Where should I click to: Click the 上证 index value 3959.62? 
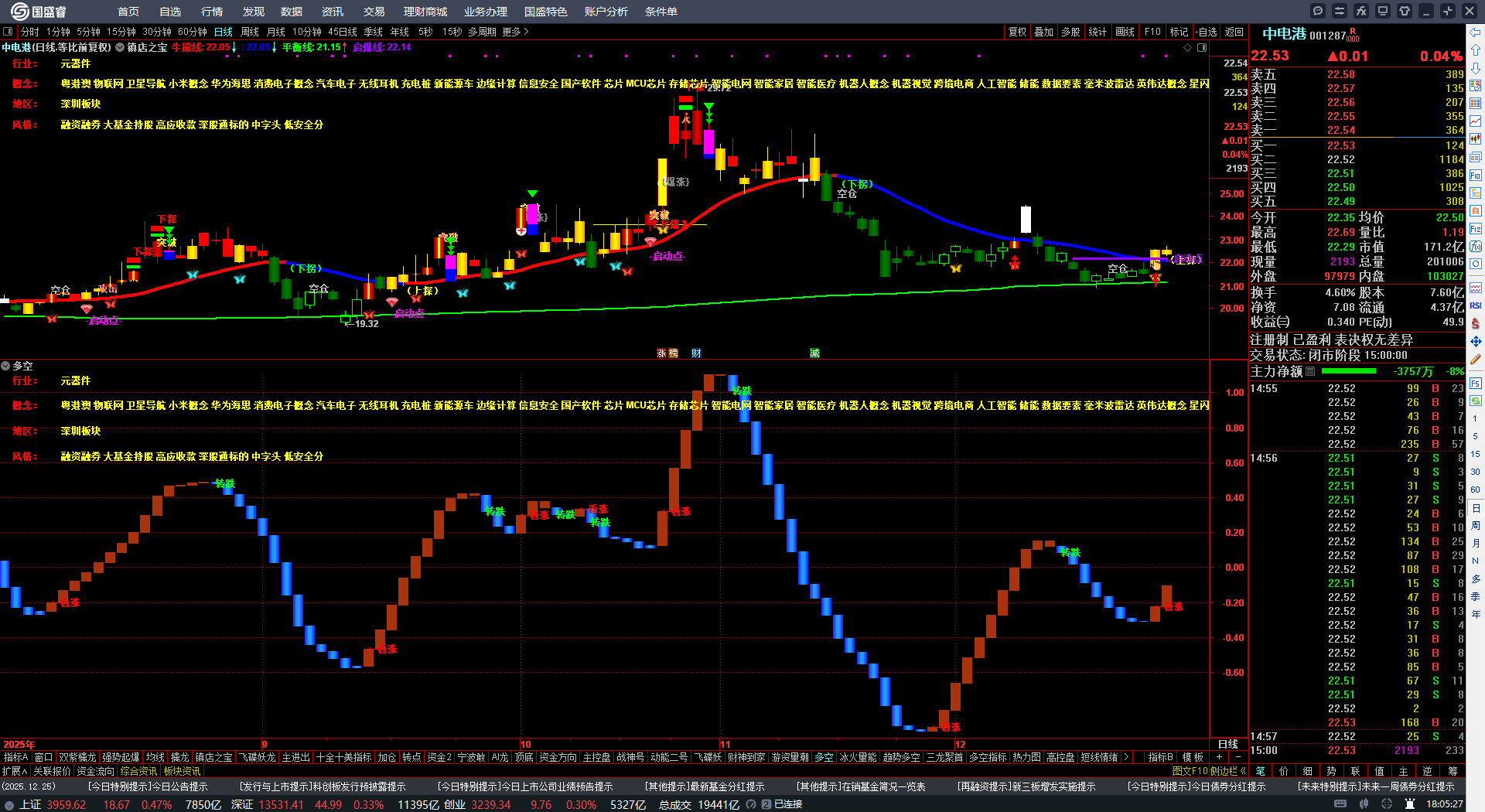point(67,804)
